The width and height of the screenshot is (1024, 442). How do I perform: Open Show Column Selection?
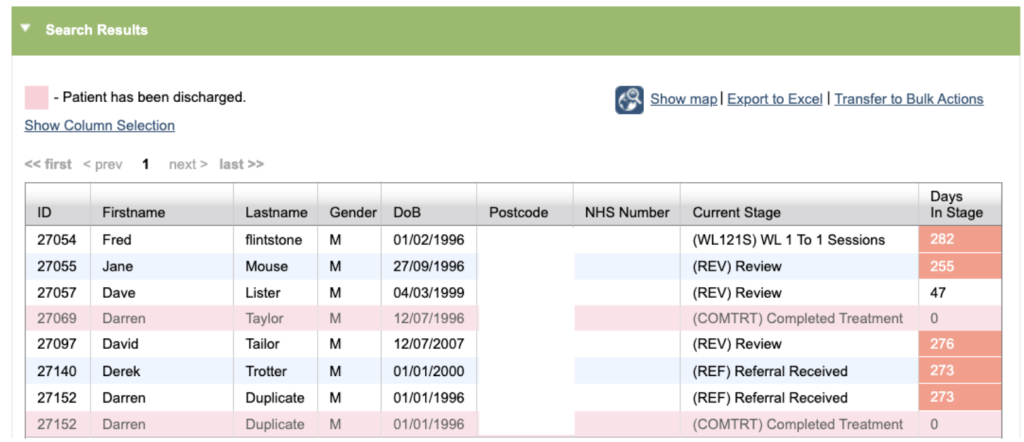click(99, 125)
